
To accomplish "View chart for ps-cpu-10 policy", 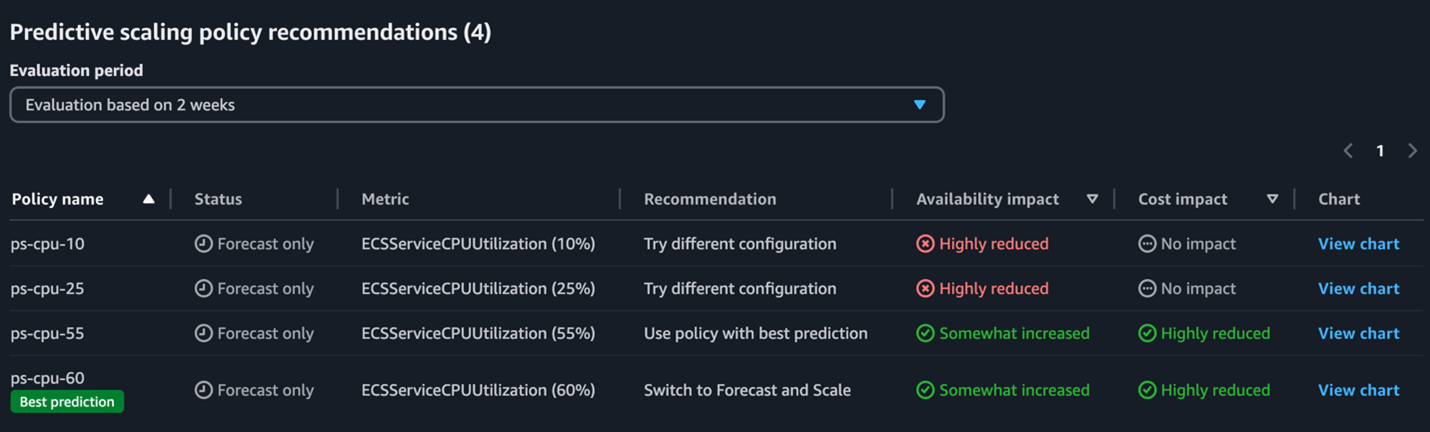I will pos(1358,244).
